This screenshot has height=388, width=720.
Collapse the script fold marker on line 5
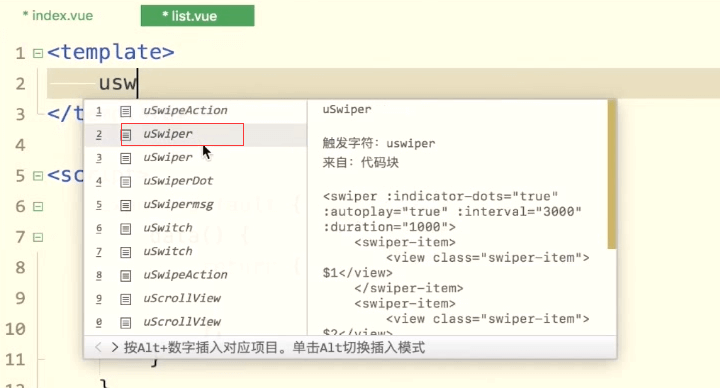[38, 175]
